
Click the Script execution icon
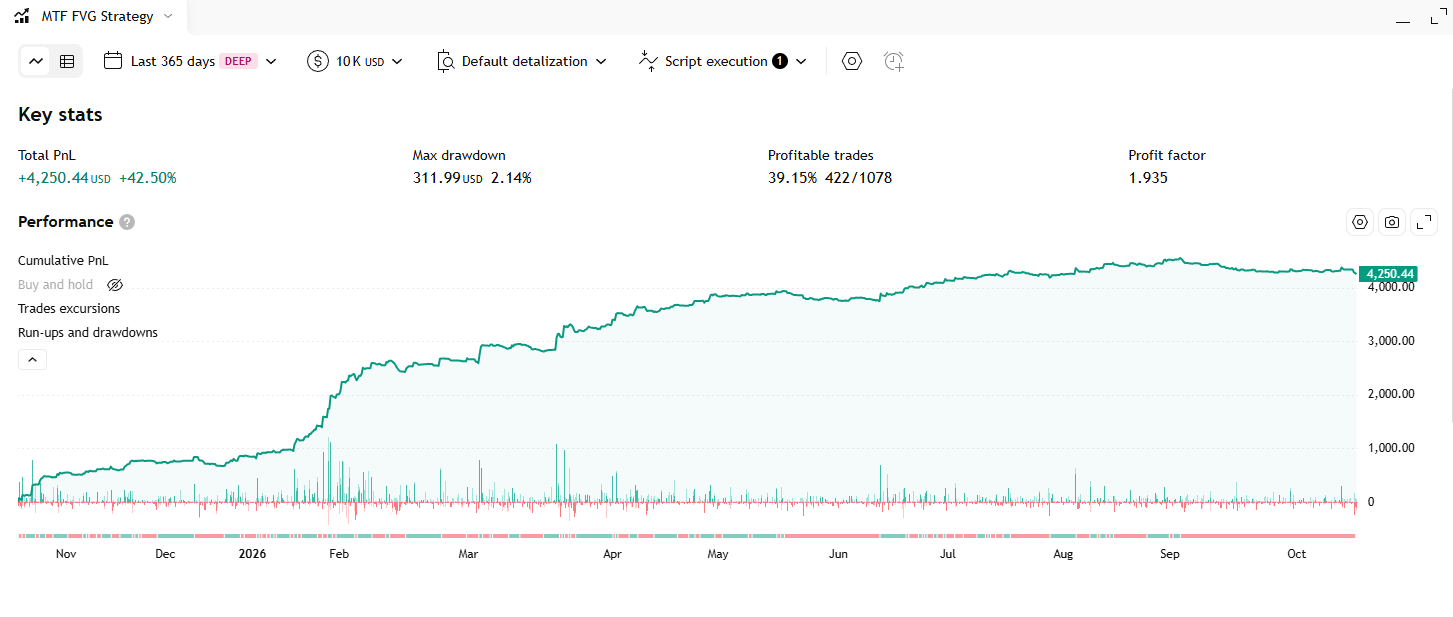point(648,61)
